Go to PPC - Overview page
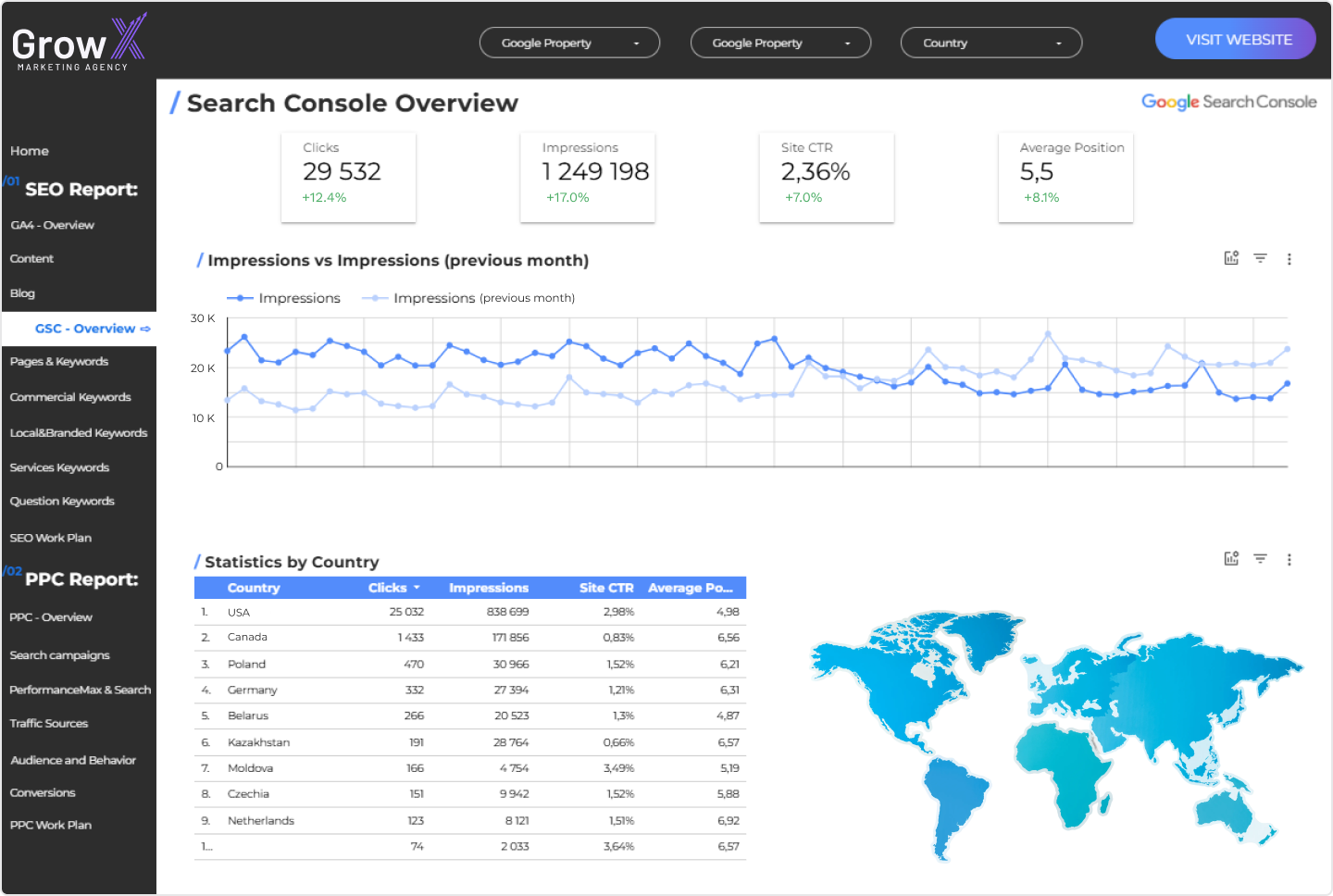Viewport: 1333px width, 896px height. coord(51,617)
